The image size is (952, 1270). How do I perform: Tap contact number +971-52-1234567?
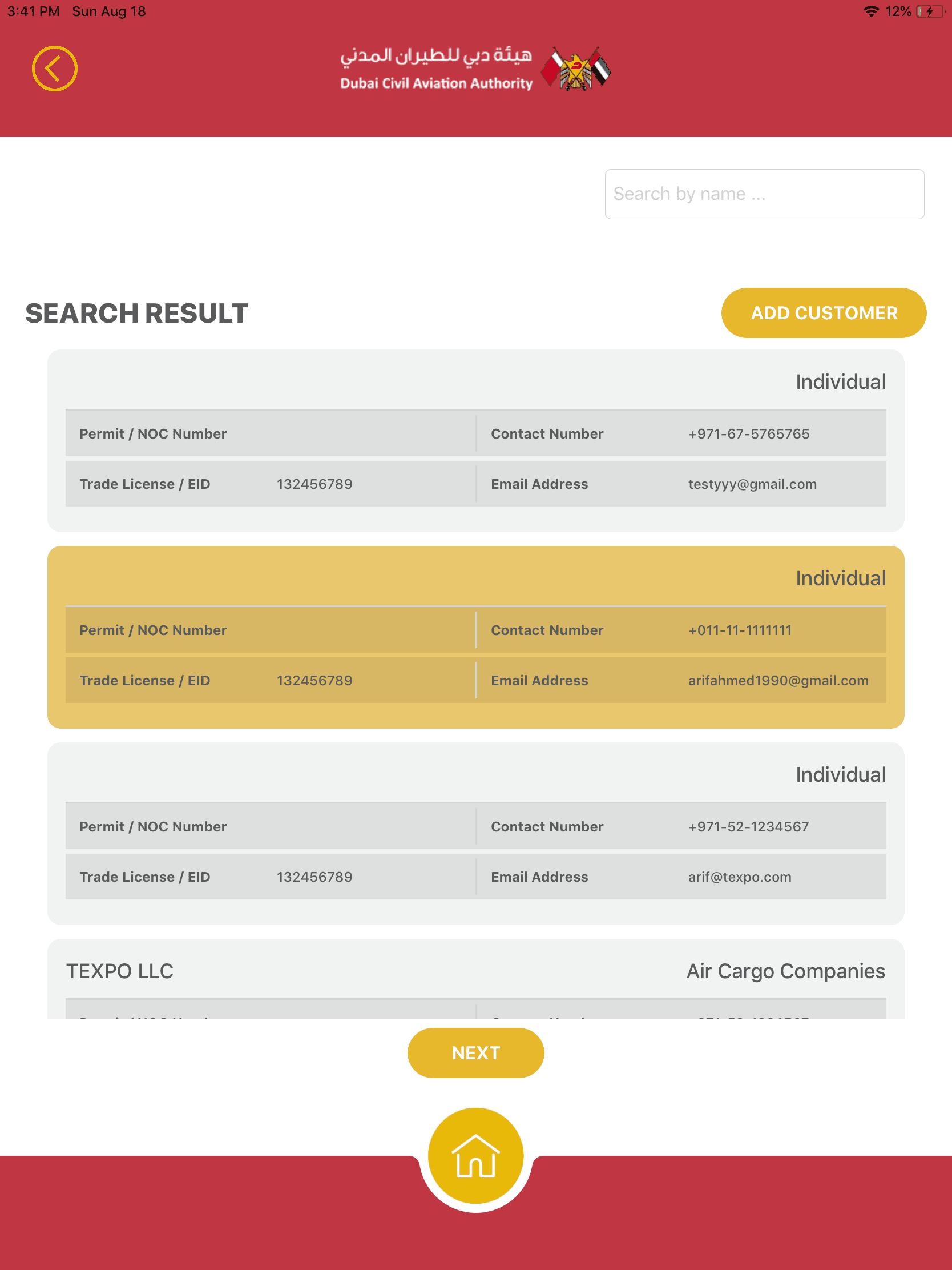[x=748, y=827]
